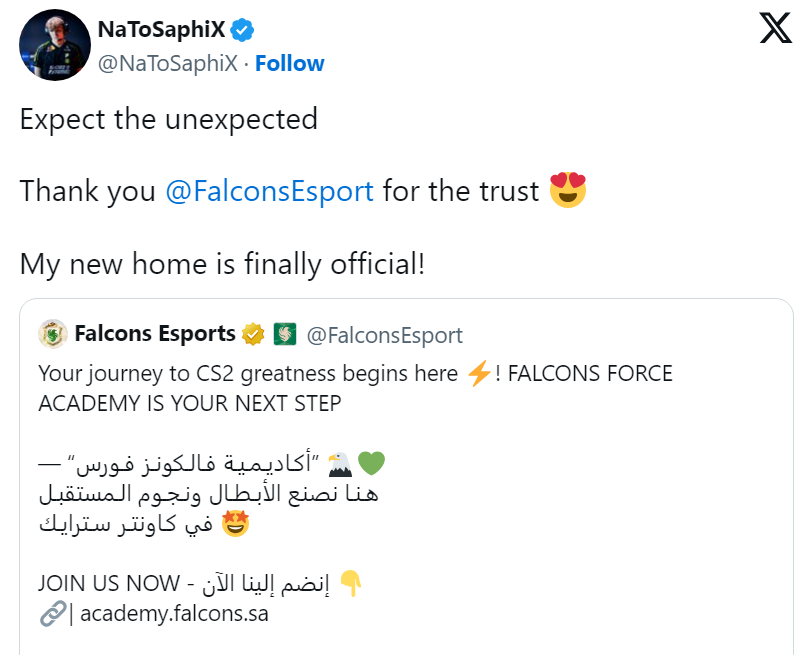
Task: Click the pointing-down finger emoji
Action: [x=349, y=582]
